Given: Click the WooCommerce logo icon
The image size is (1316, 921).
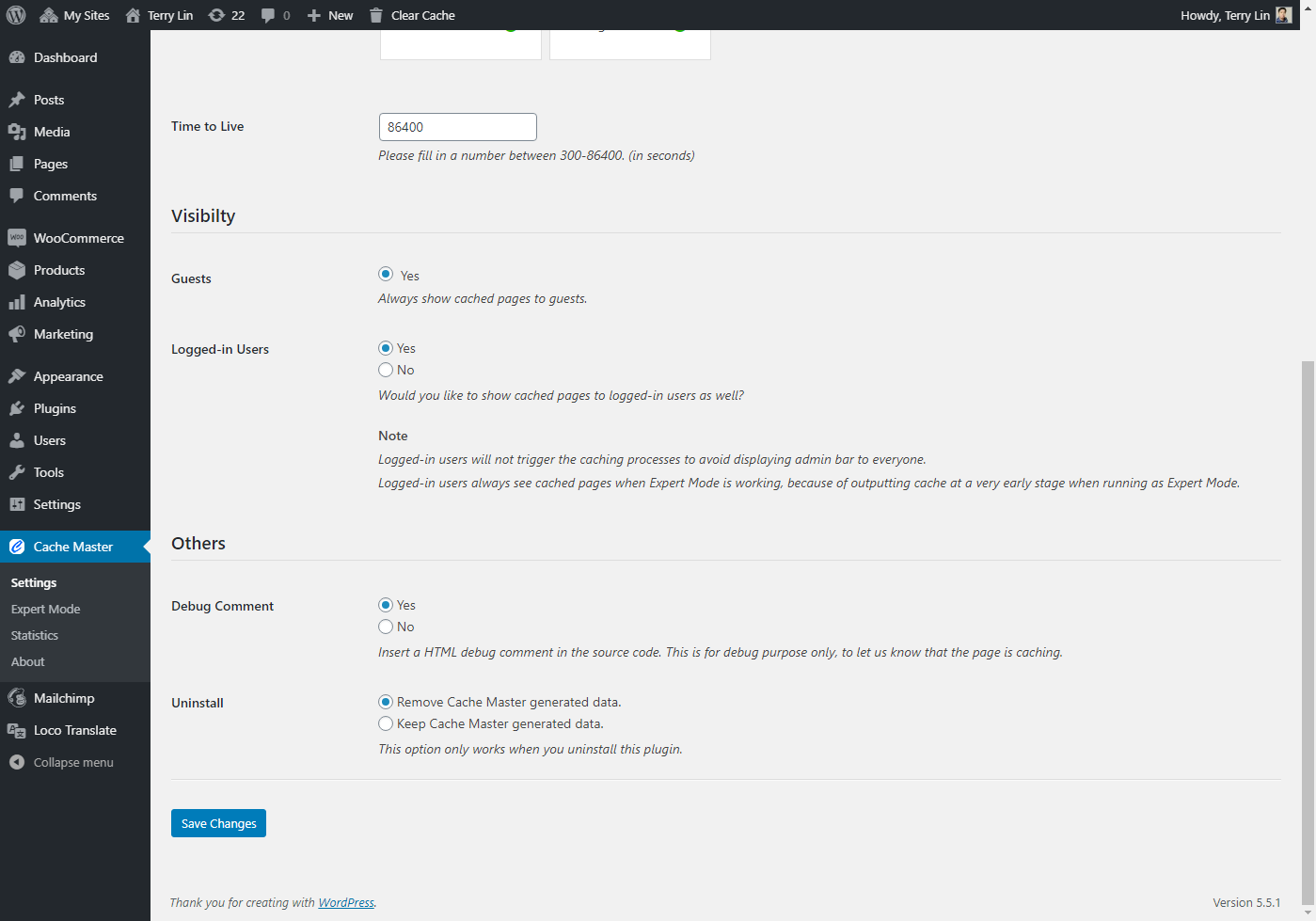Looking at the screenshot, I should coord(17,238).
